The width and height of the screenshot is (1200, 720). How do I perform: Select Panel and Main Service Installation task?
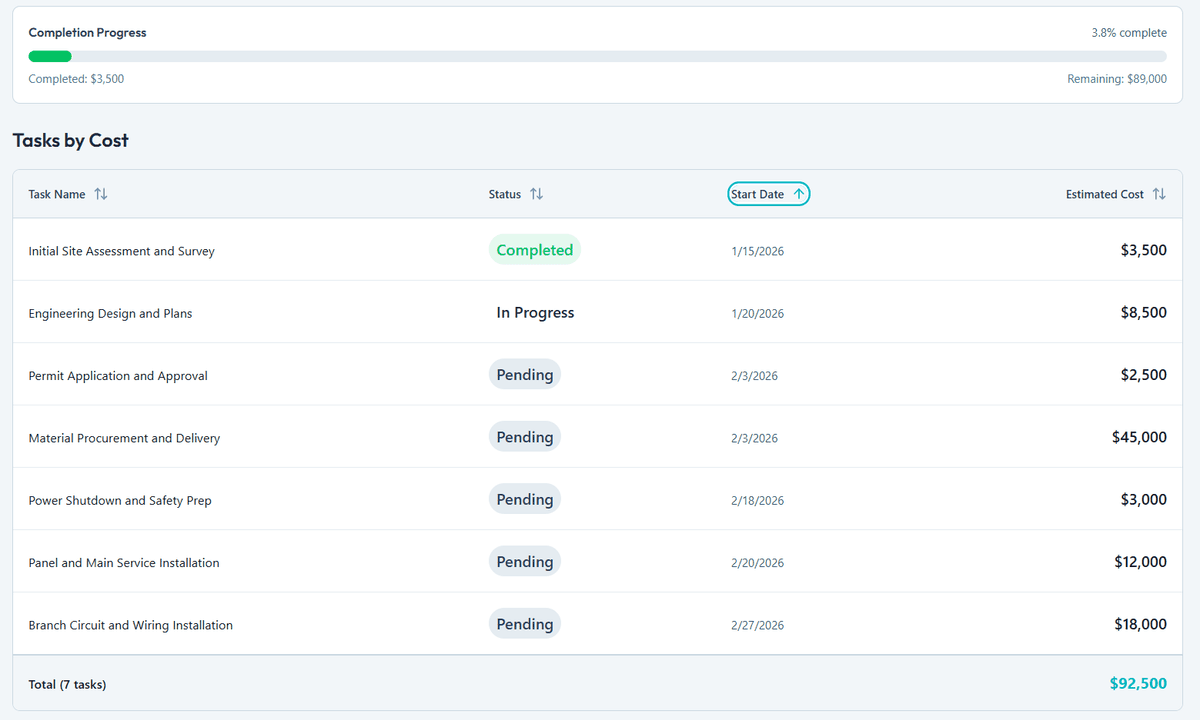pyautogui.click(x=124, y=563)
